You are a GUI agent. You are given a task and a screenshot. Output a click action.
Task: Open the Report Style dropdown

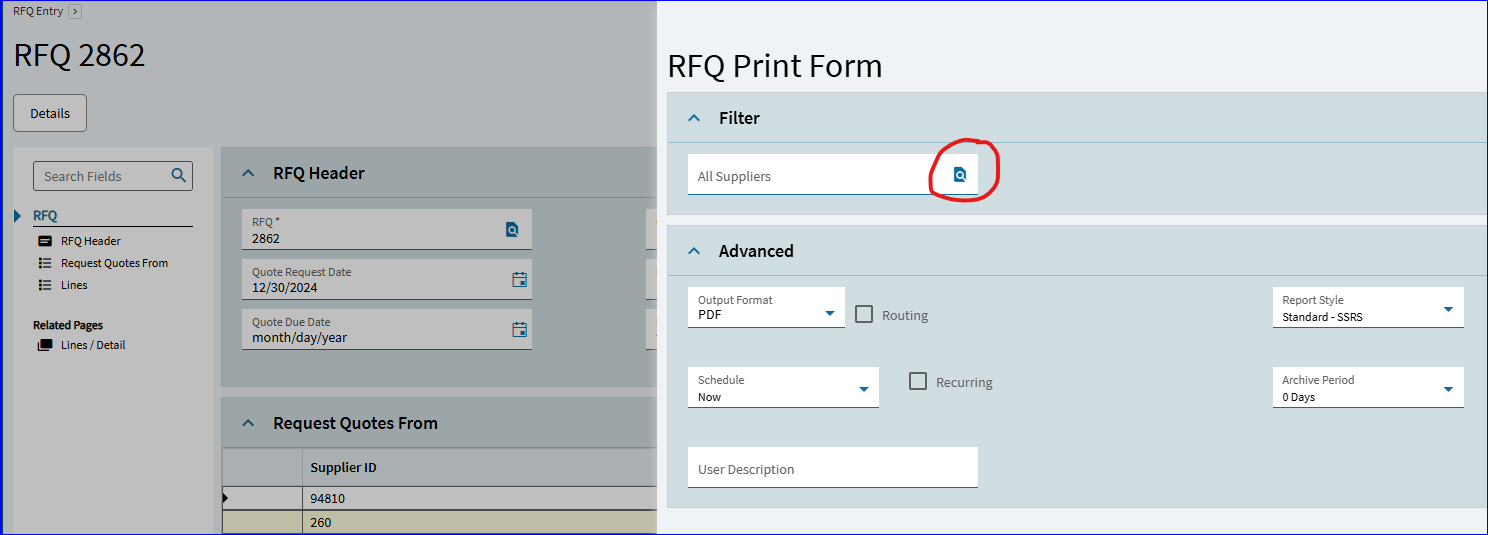click(x=1368, y=307)
